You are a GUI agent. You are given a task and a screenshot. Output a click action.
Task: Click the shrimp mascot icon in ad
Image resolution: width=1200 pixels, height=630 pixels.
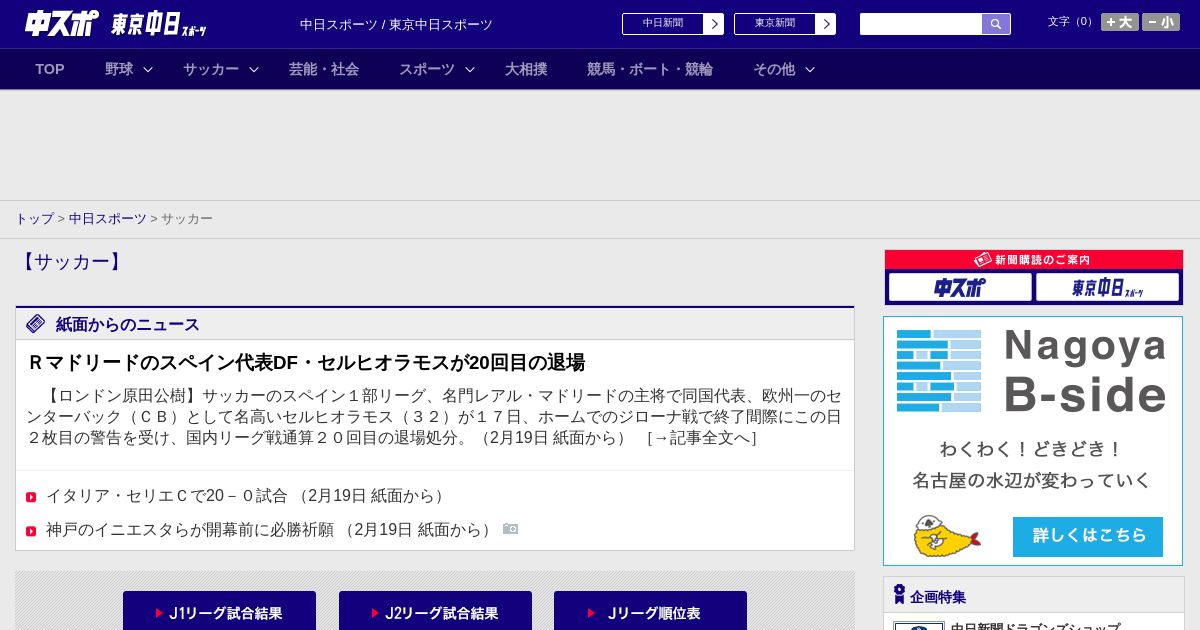pyautogui.click(x=945, y=536)
